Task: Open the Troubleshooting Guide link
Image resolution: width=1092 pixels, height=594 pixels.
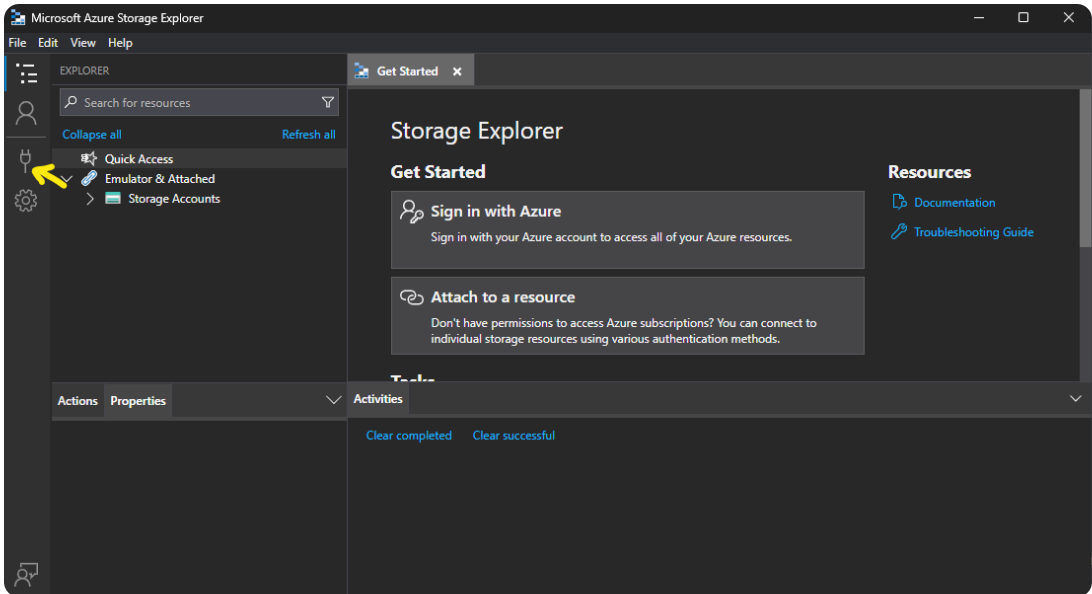Action: (x=973, y=232)
